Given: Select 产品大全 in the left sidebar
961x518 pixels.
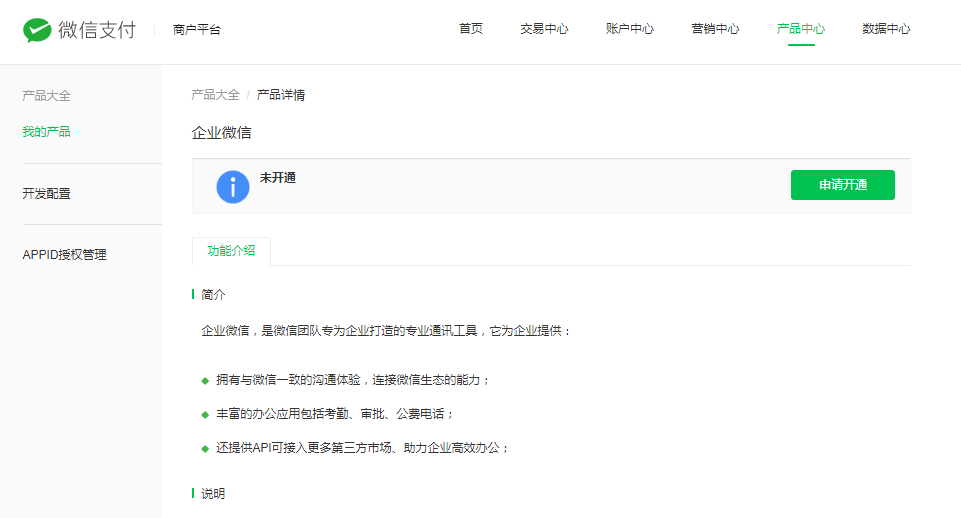Looking at the screenshot, I should [x=47, y=96].
